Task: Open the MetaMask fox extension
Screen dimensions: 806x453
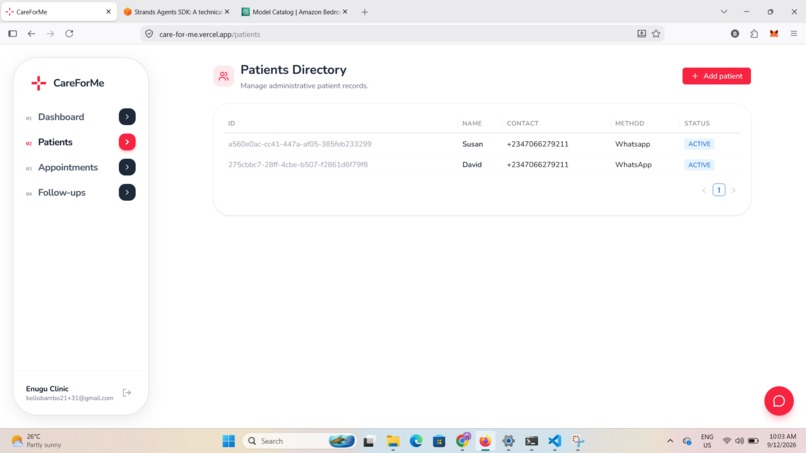Action: 774,34
